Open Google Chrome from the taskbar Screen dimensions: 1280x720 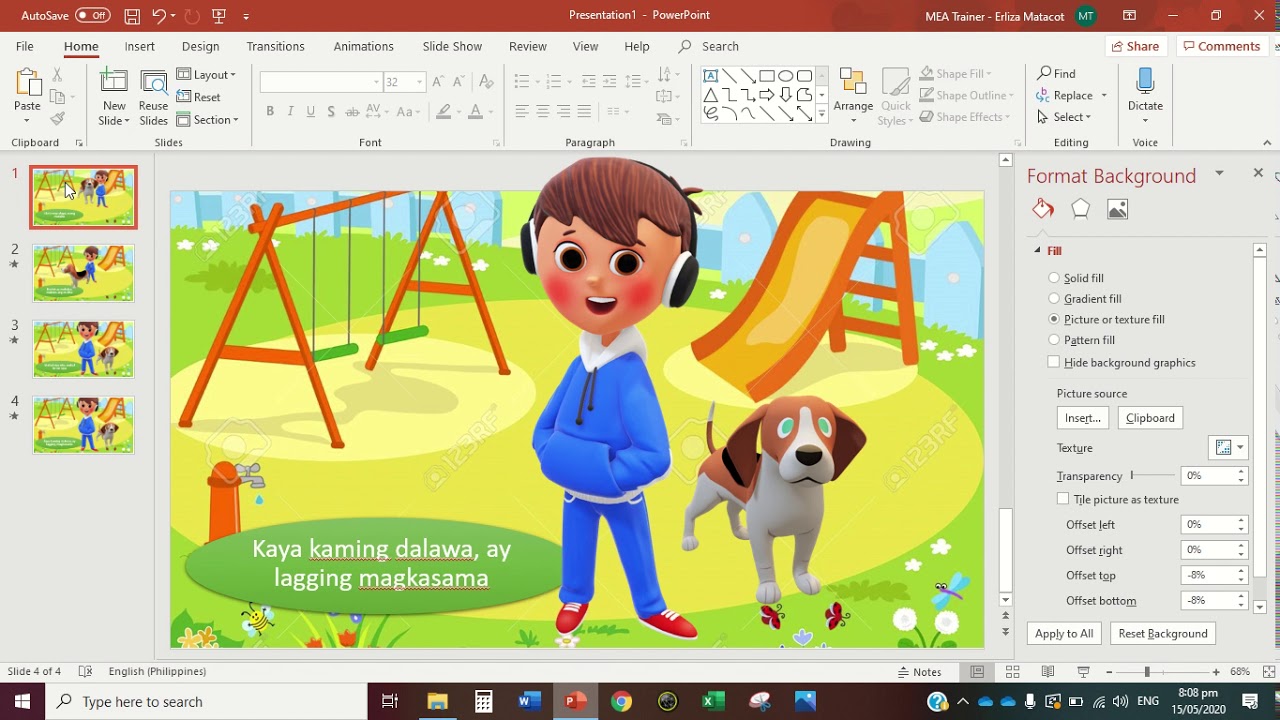click(621, 702)
